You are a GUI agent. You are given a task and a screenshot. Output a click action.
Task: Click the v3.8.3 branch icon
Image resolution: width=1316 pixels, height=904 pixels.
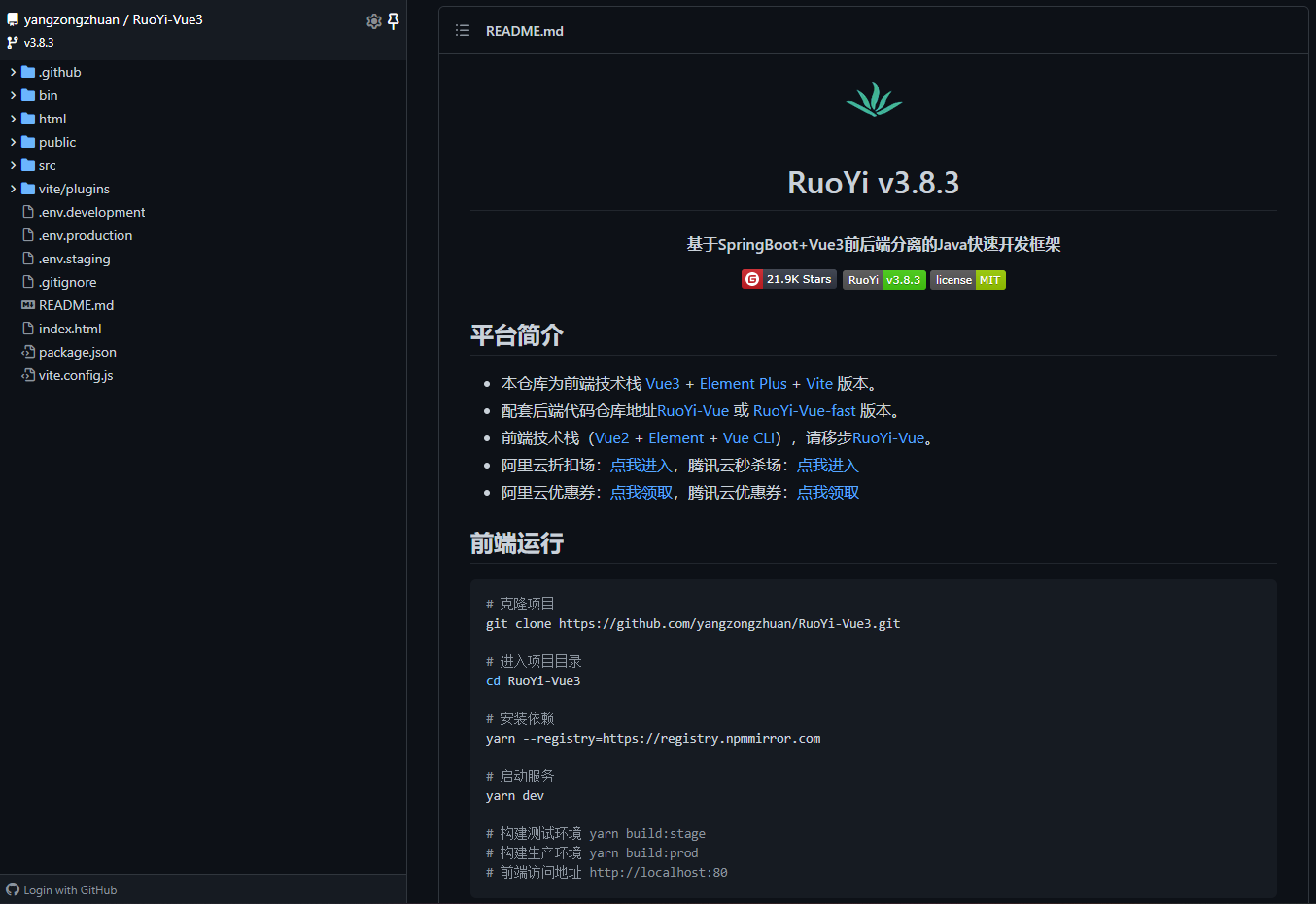pos(13,43)
